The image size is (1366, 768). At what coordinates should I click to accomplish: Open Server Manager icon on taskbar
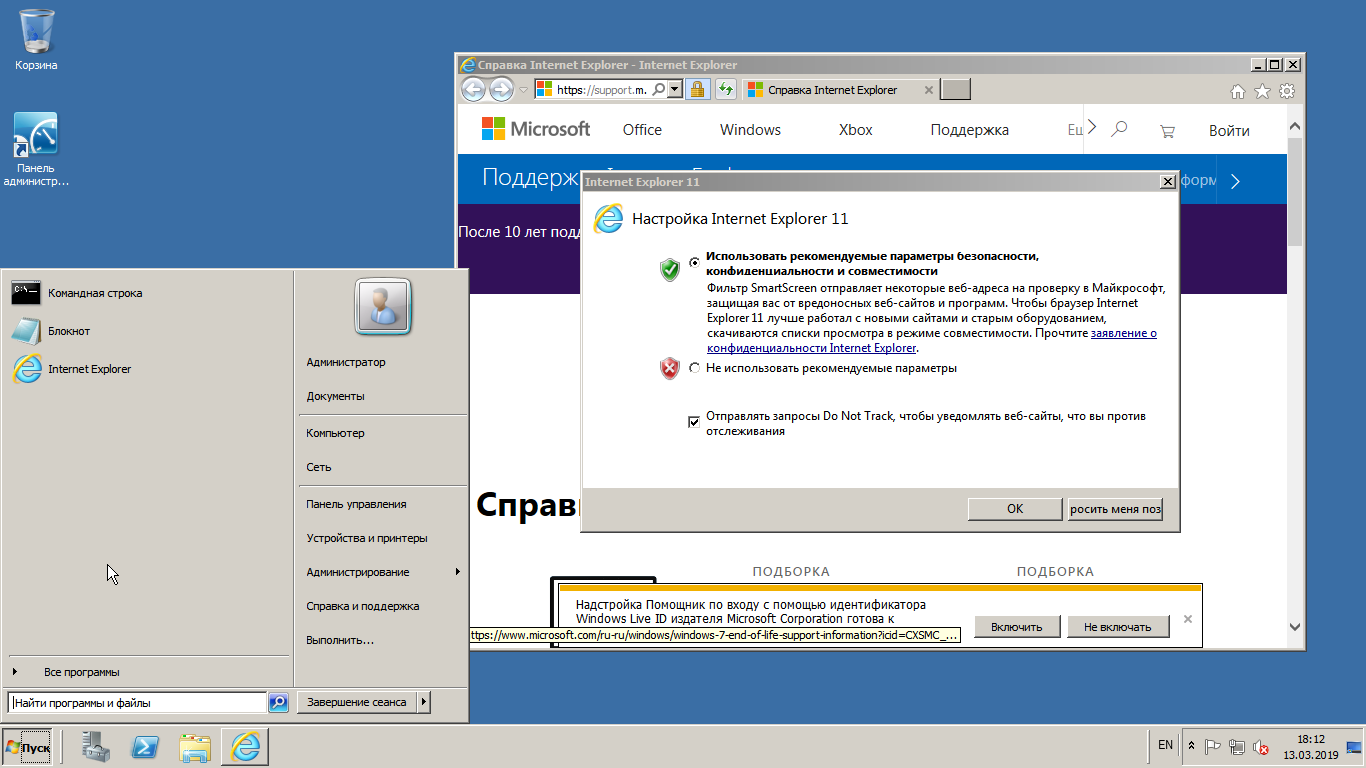coord(96,747)
